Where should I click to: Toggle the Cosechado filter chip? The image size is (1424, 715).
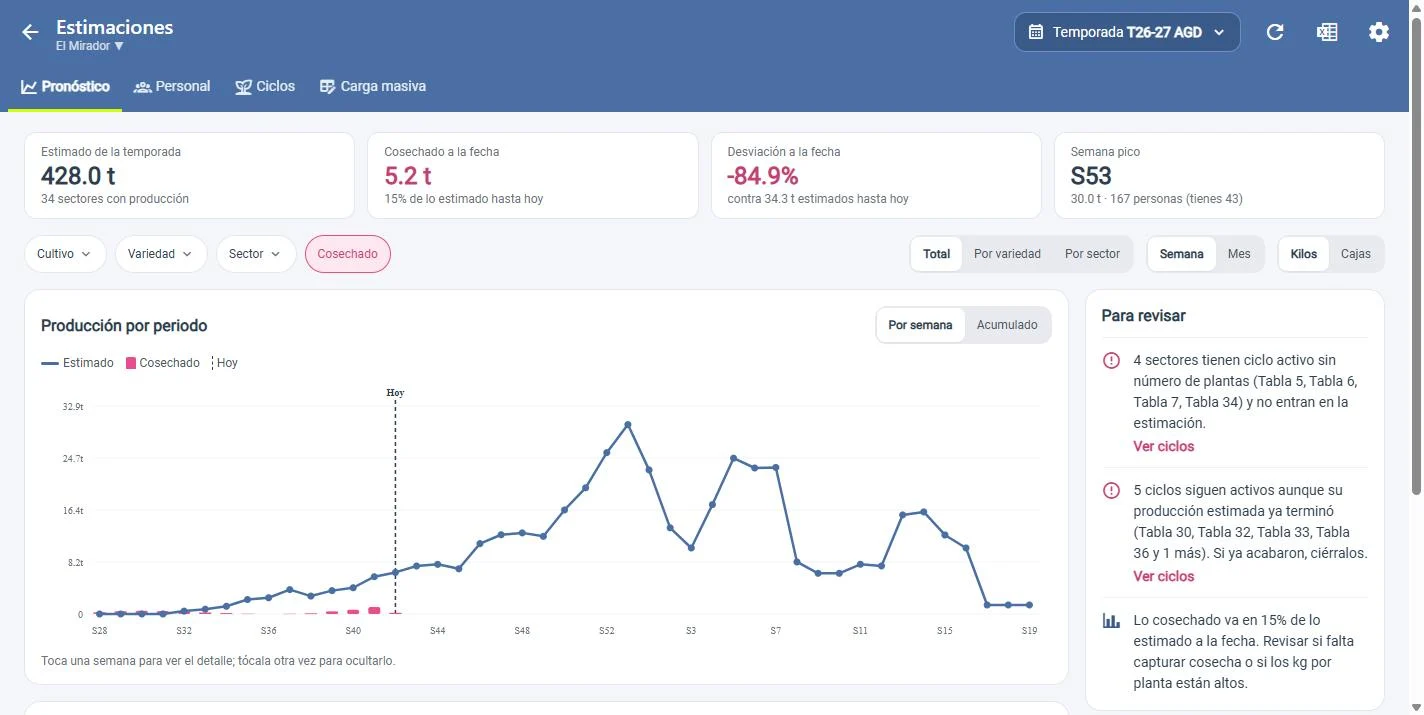click(x=348, y=254)
